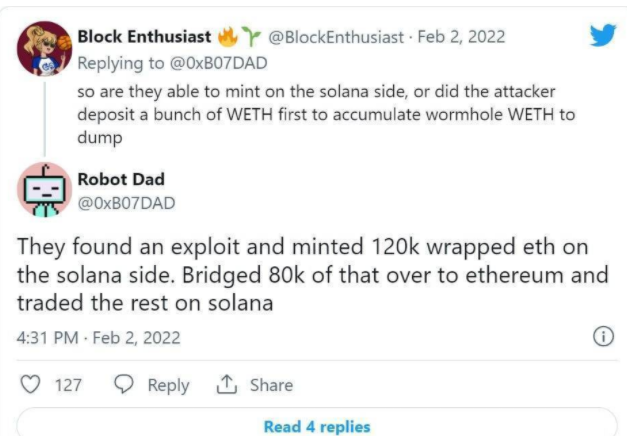Click the 127 likes count

click(68, 385)
